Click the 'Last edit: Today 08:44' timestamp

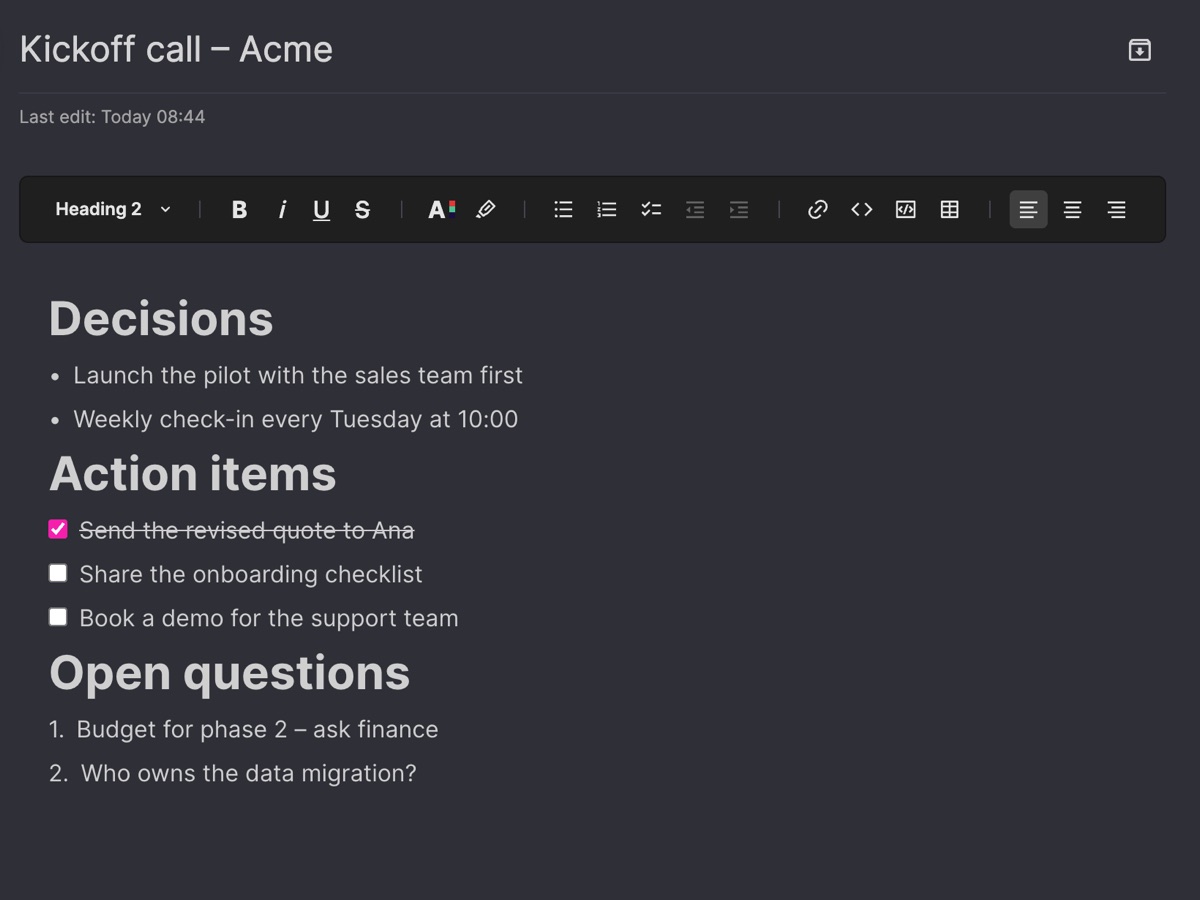pyautogui.click(x=112, y=117)
